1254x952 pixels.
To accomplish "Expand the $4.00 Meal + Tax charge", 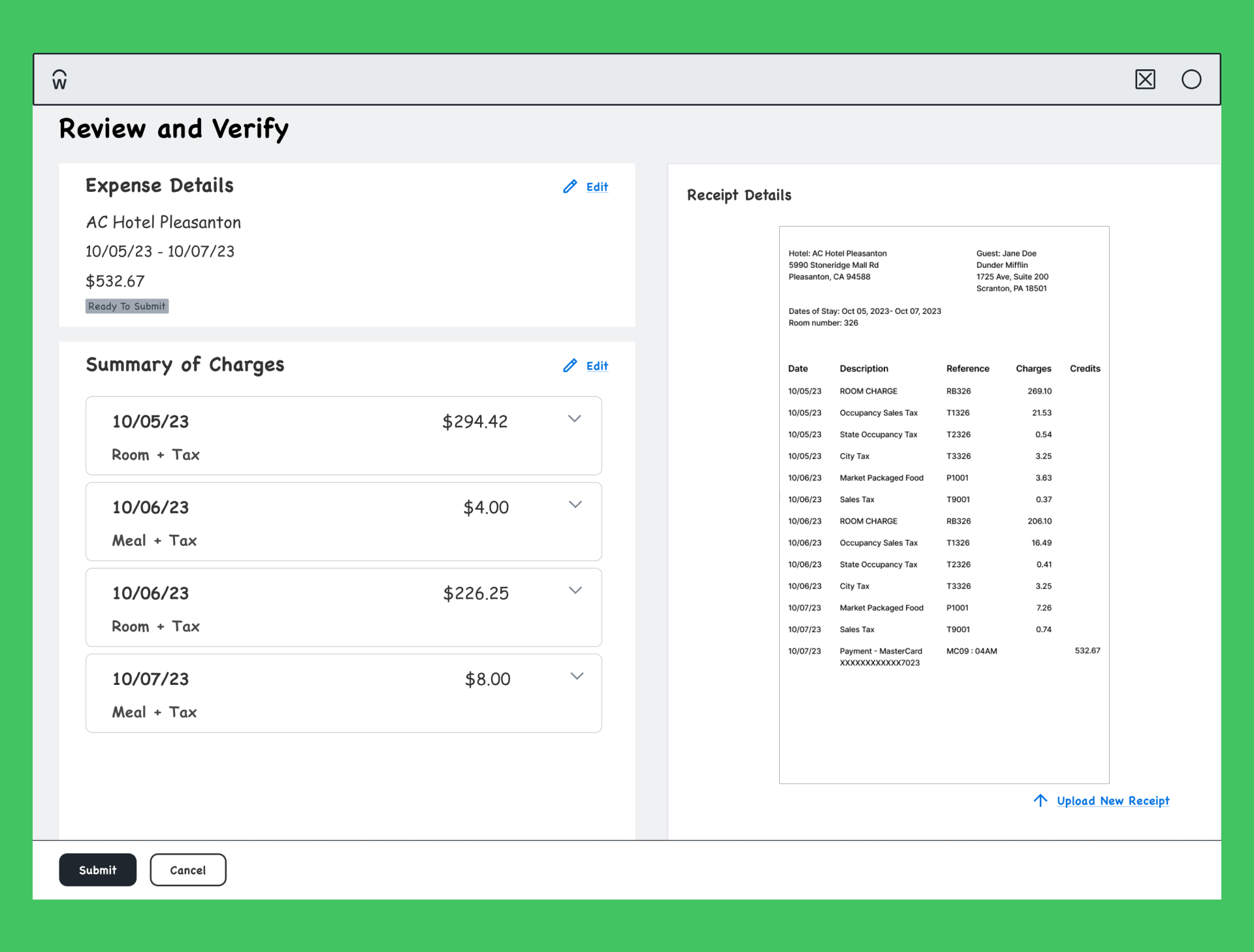I will (x=575, y=504).
